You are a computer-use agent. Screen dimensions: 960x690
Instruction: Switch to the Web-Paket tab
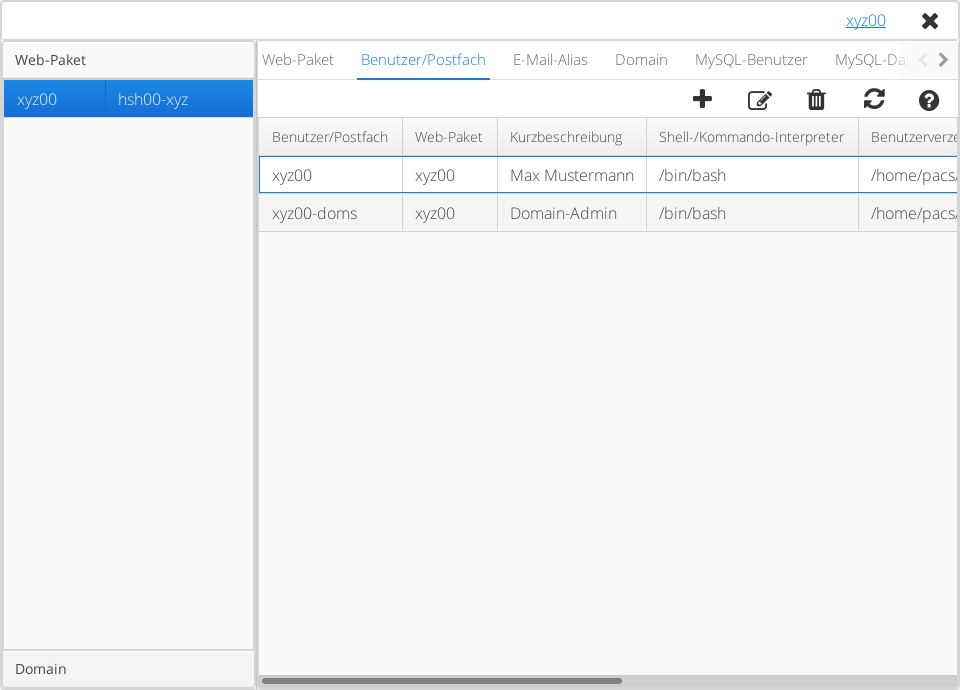(298, 60)
